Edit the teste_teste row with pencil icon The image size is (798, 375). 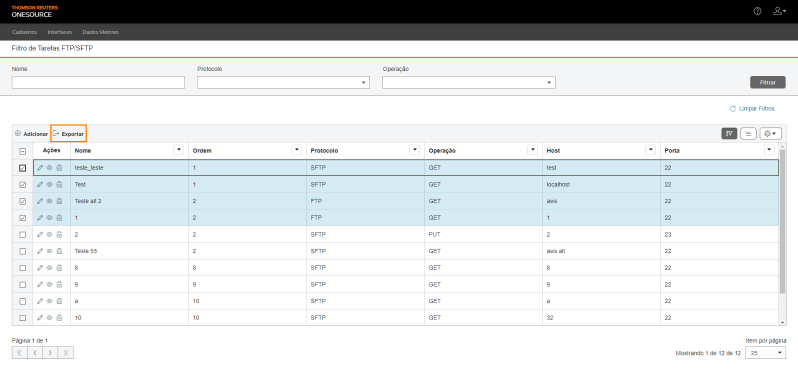click(x=40, y=167)
